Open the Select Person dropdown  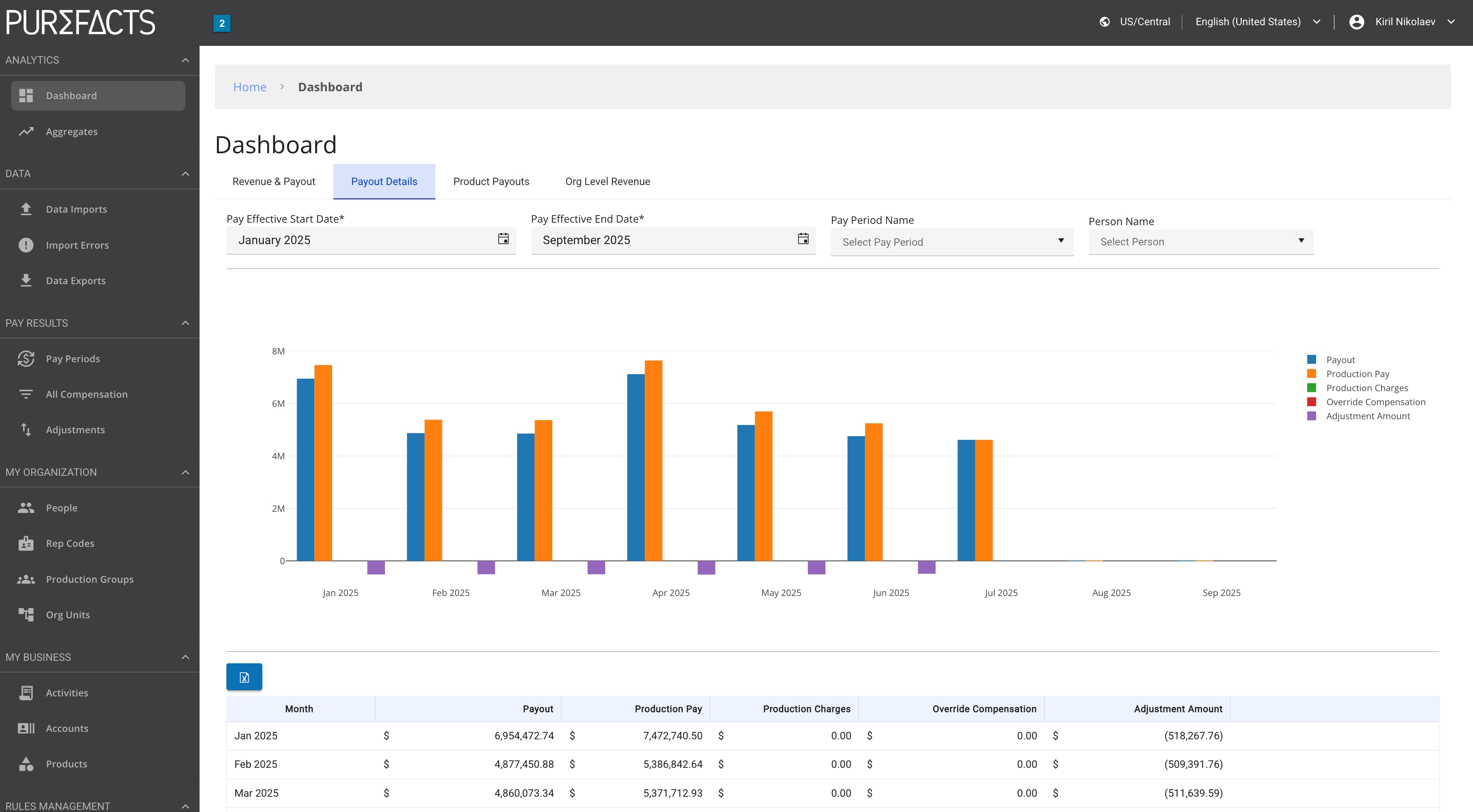pyautogui.click(x=1201, y=242)
